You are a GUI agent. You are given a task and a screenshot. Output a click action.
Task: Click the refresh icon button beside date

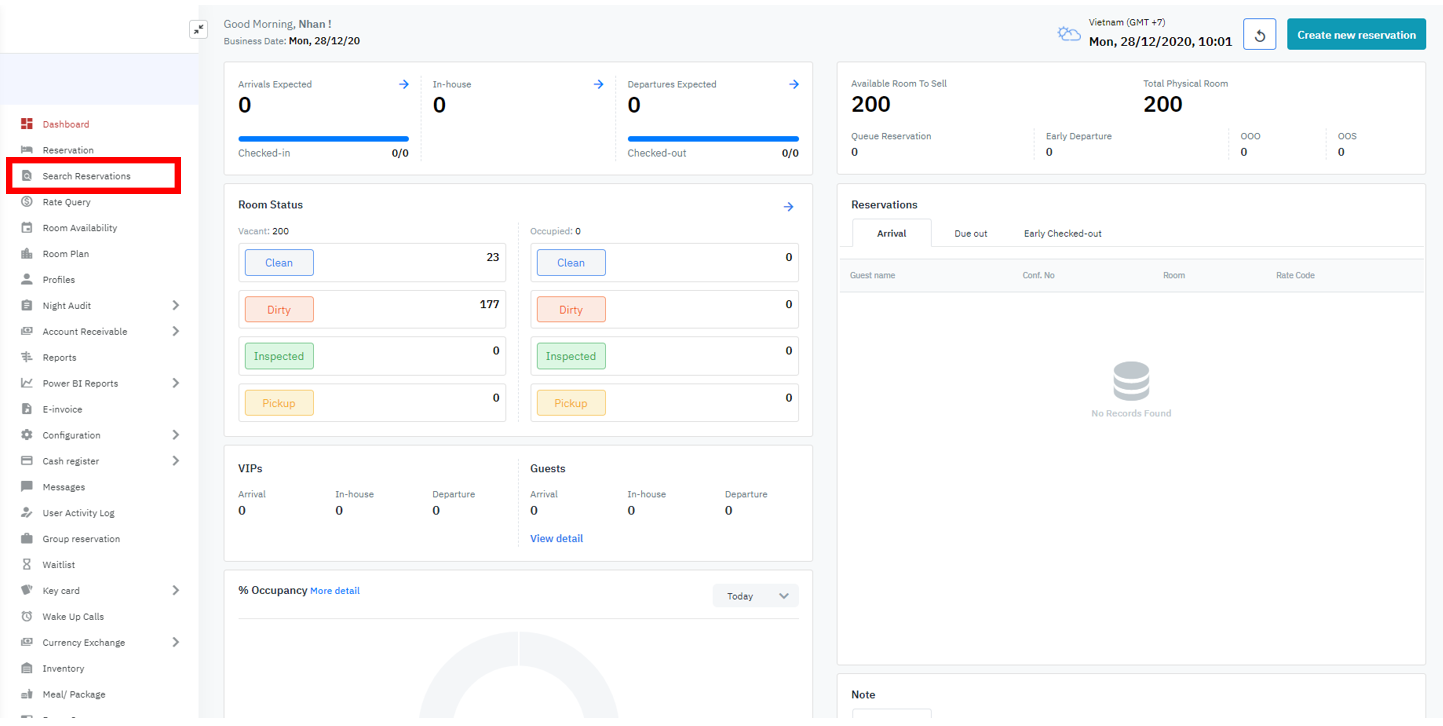(1259, 35)
